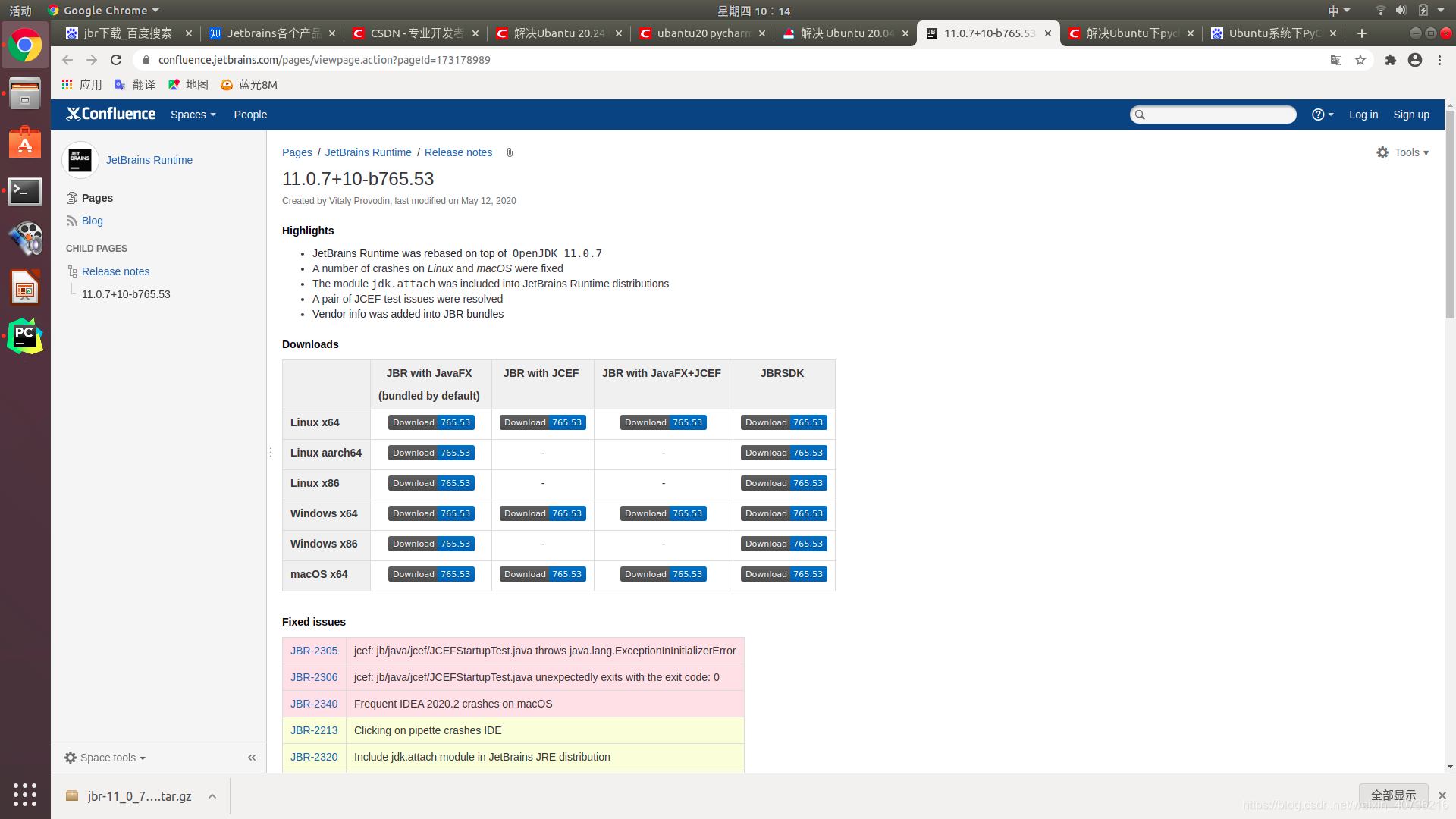Open the 地图 bookmark
The height and width of the screenshot is (819, 1456).
click(x=188, y=85)
